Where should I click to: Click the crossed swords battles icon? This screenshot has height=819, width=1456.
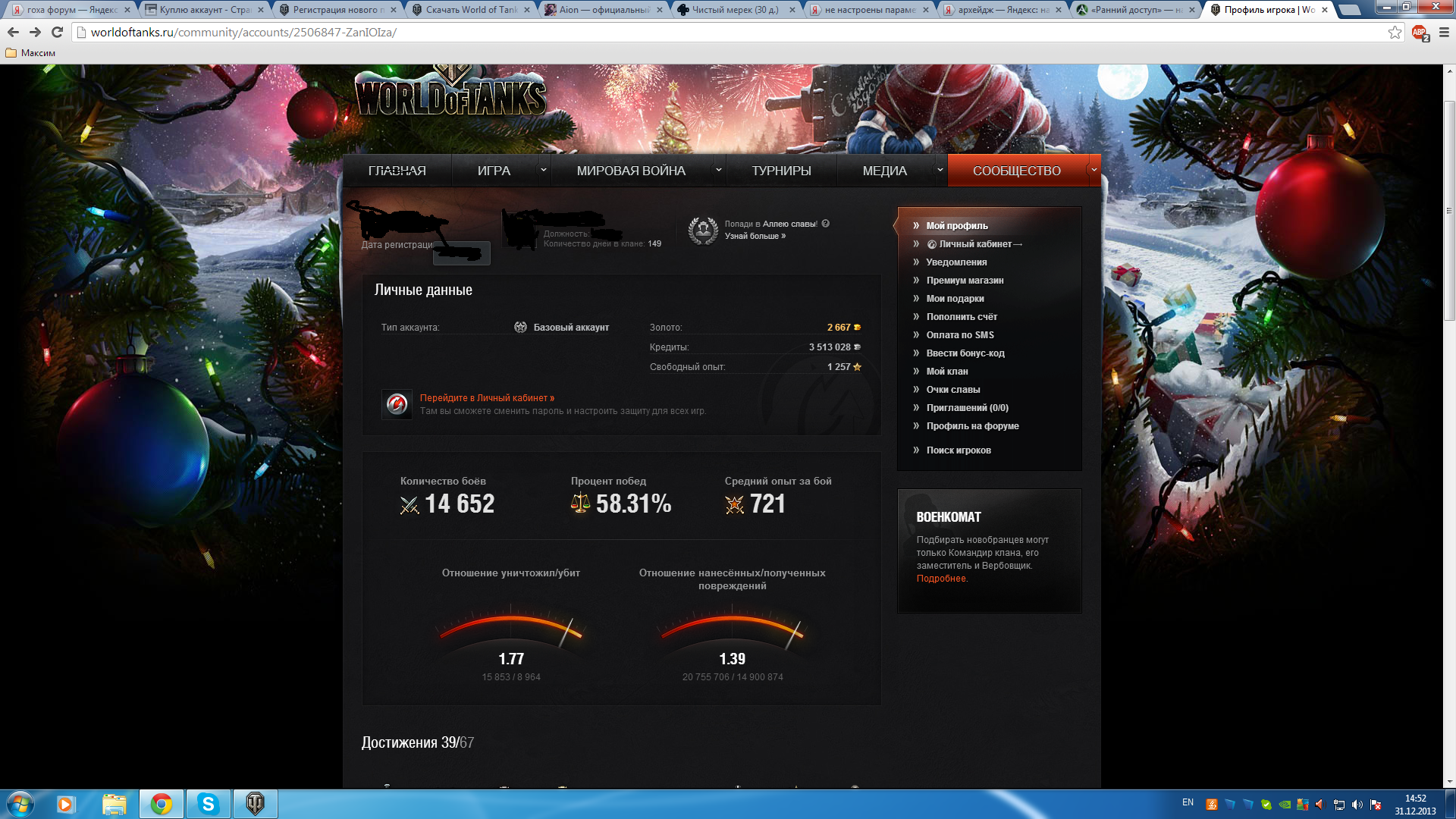pyautogui.click(x=409, y=505)
